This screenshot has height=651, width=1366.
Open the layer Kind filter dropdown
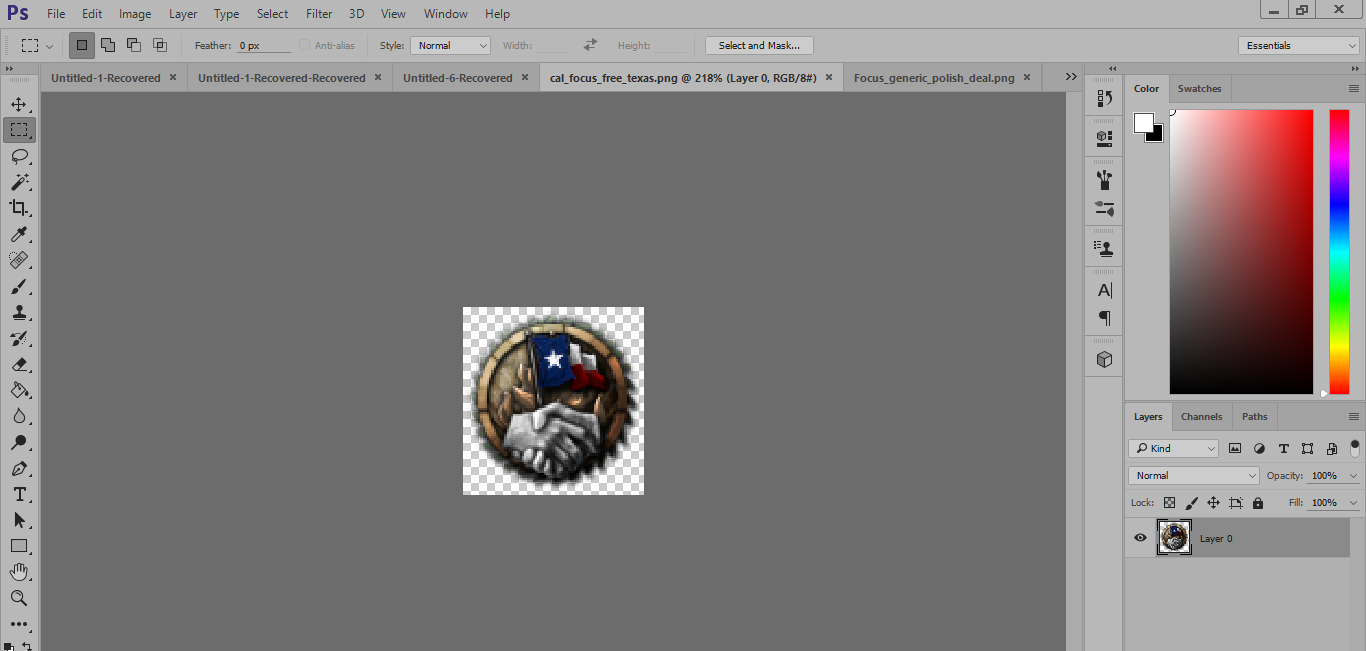click(1174, 448)
